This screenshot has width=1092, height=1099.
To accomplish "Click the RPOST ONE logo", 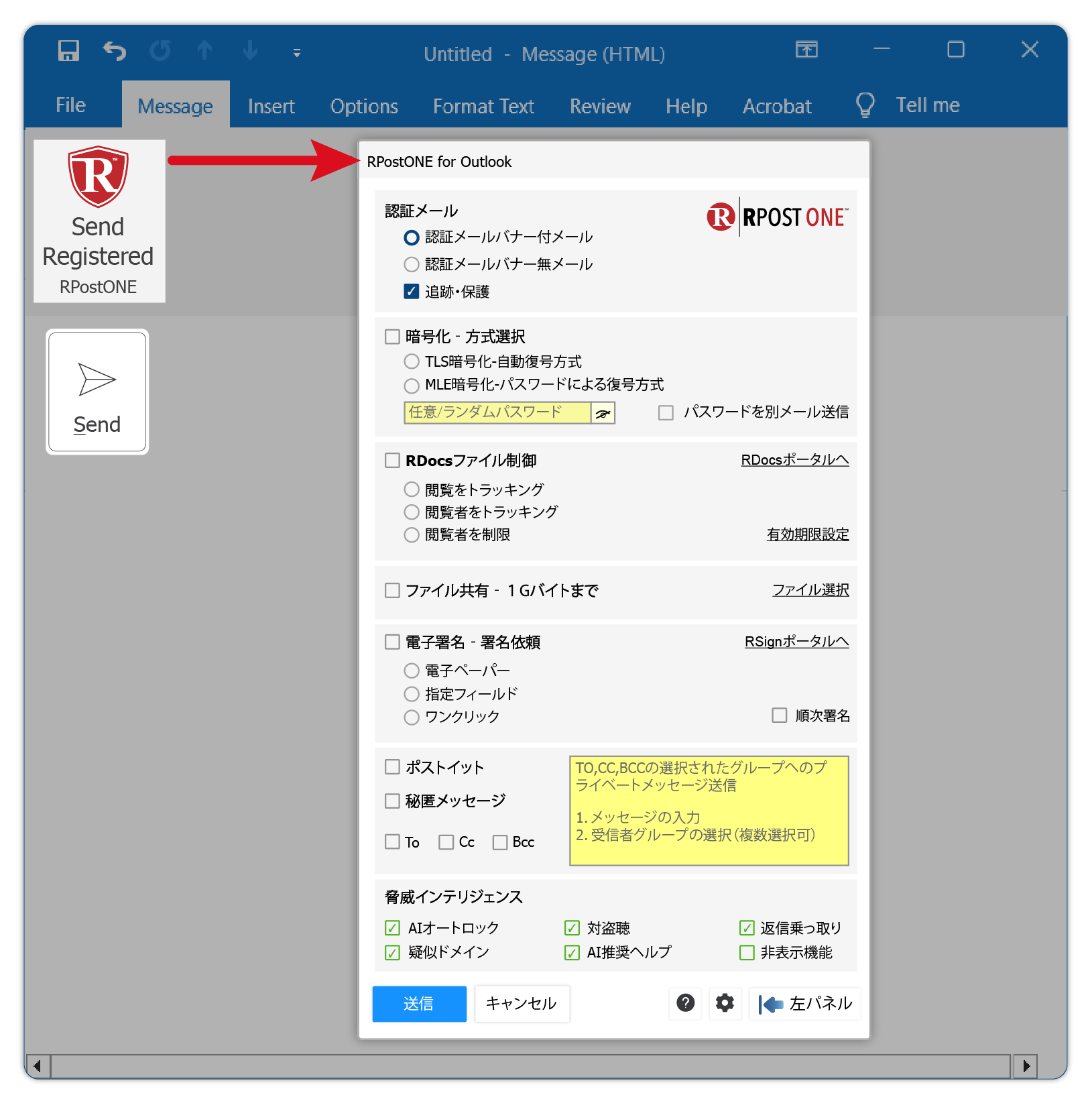I will 778,217.
